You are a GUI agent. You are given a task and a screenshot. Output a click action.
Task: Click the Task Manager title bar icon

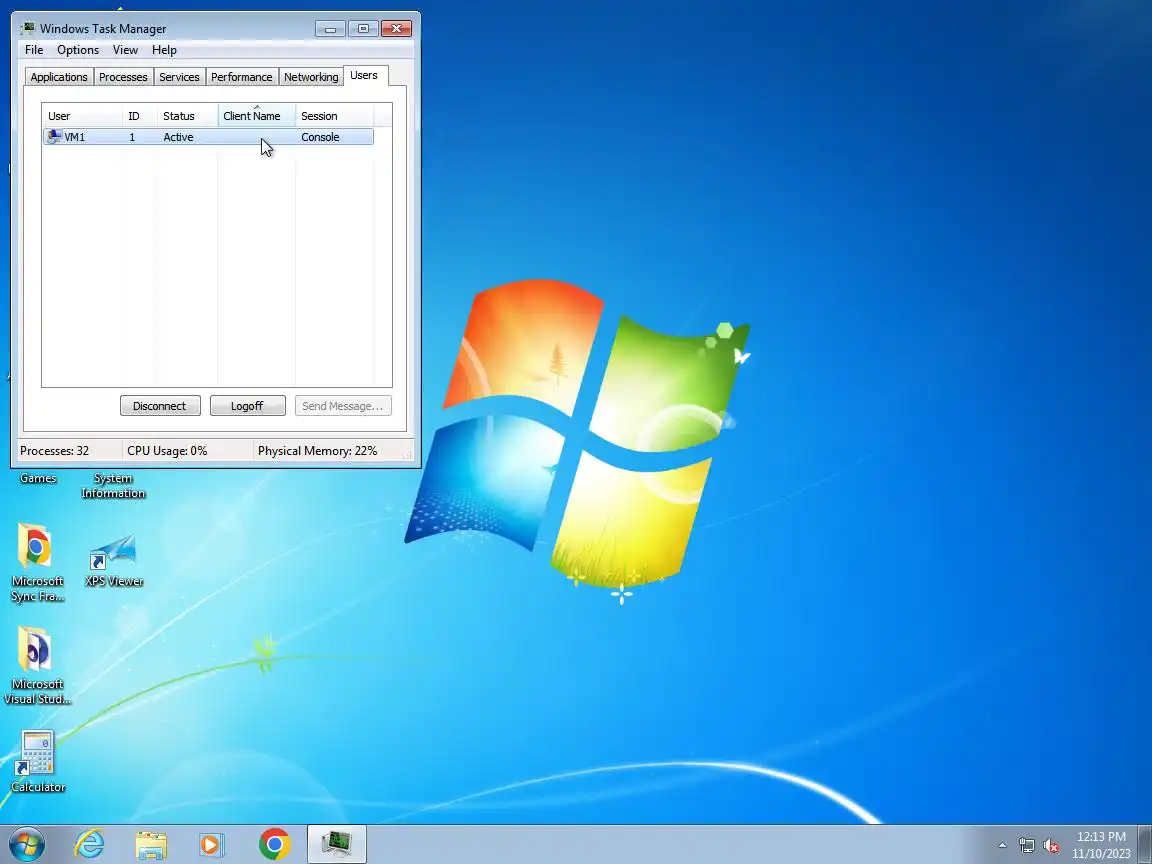pyautogui.click(x=28, y=28)
